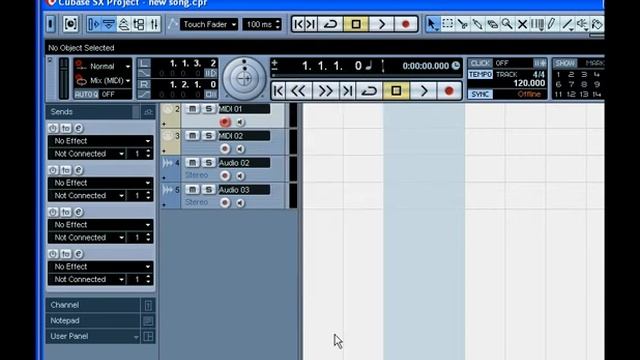Click Stop in Transport panel
This screenshot has height=360, width=640.
396,91
